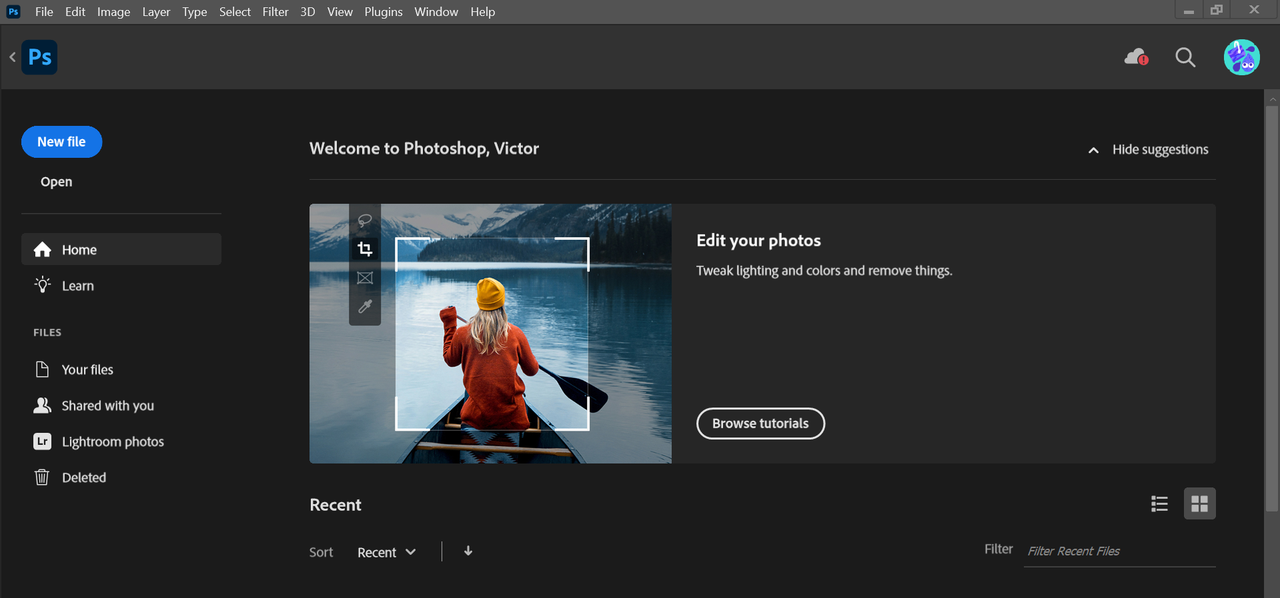This screenshot has width=1280, height=598.
Task: Open Shared with you text label
Action: [x=108, y=405]
